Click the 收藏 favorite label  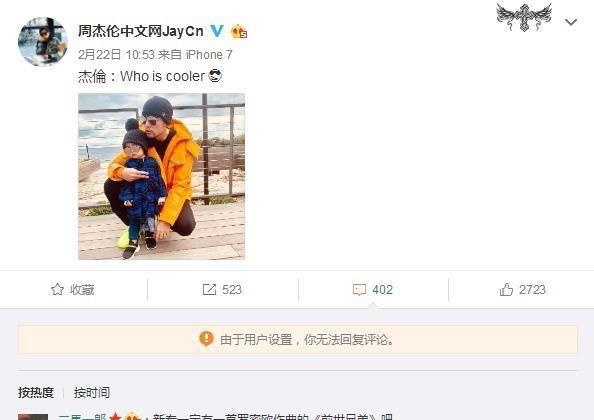(x=82, y=290)
